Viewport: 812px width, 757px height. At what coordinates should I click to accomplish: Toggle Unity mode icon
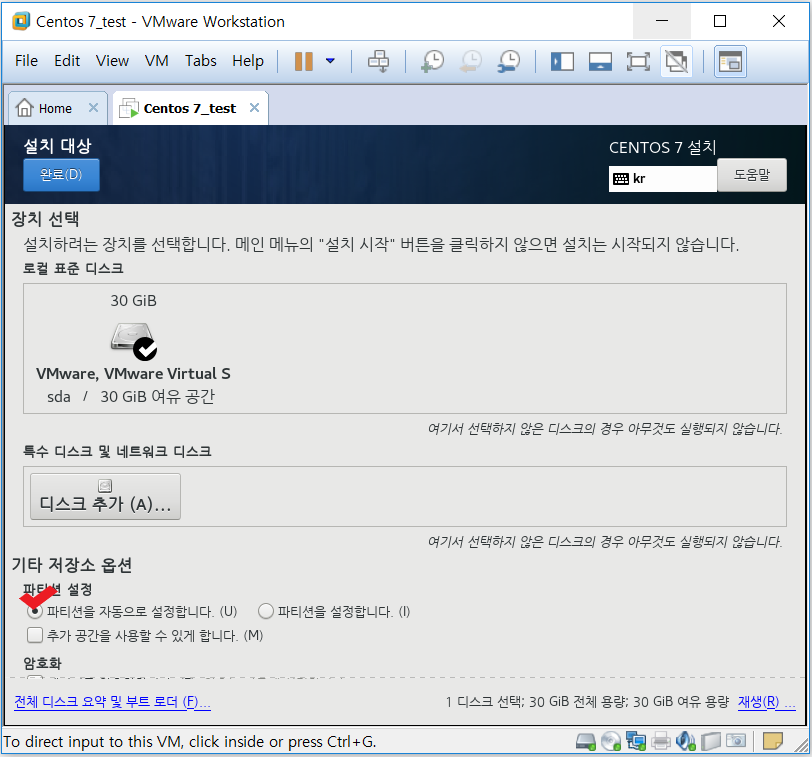coord(676,62)
